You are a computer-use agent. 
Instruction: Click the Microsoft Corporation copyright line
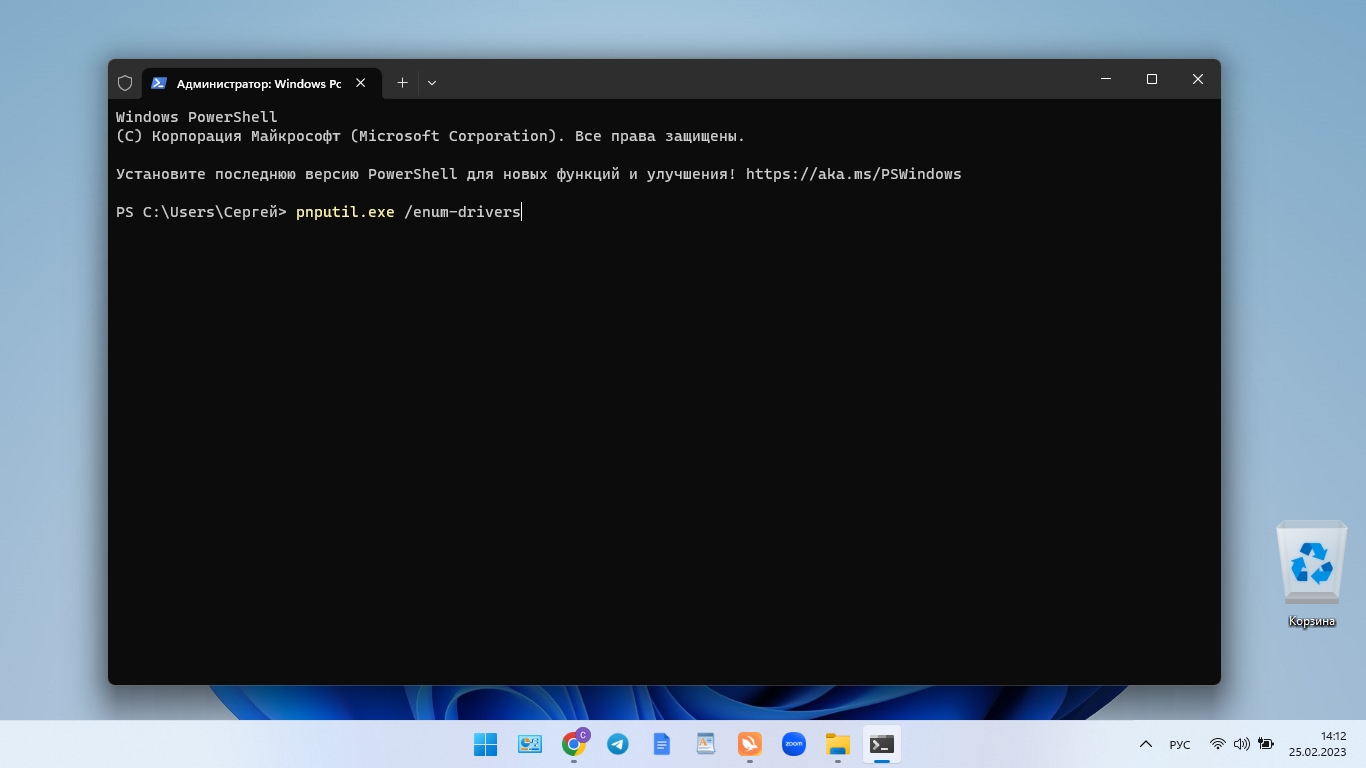tap(430, 136)
